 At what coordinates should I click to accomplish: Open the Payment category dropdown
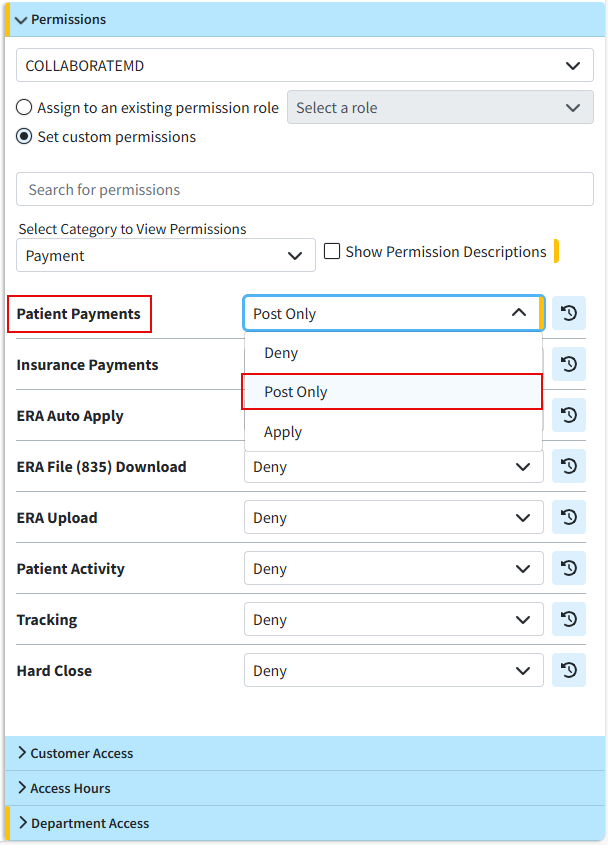point(166,256)
